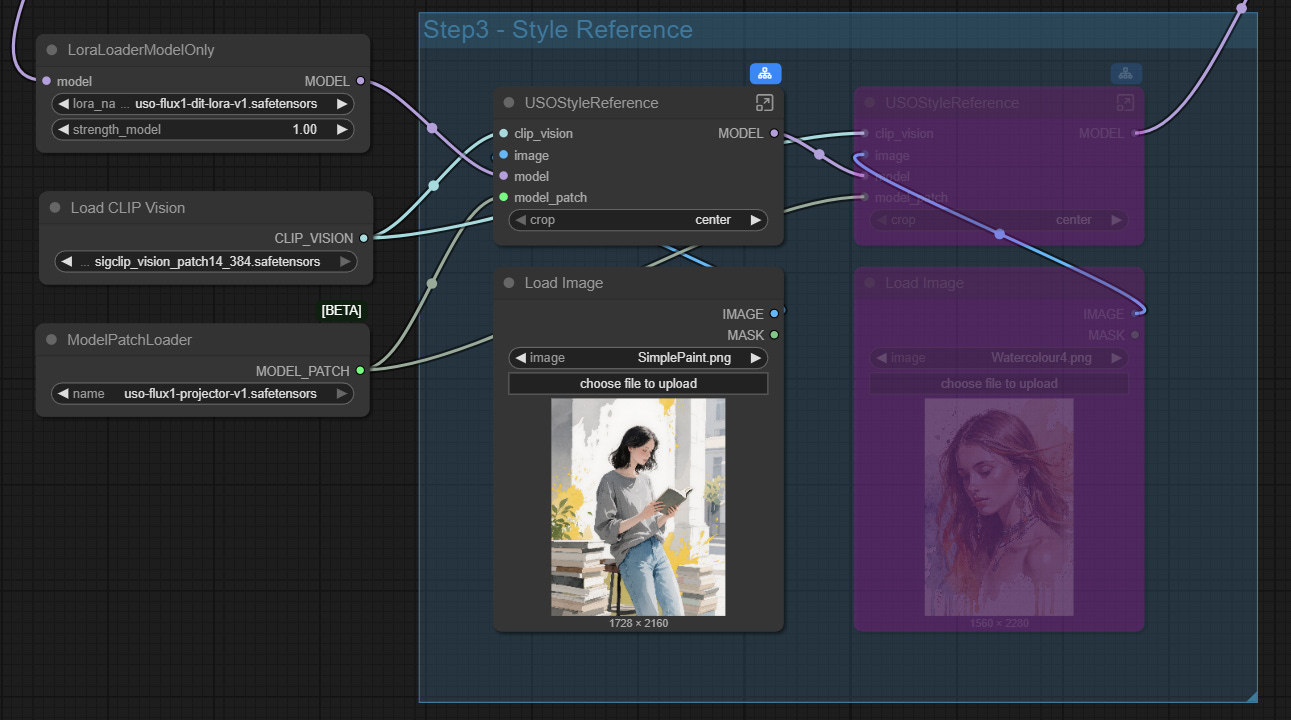The image size is (1291, 720).
Task: Collapse the Load CLIP Vision node via its title dot
Action: [55, 208]
